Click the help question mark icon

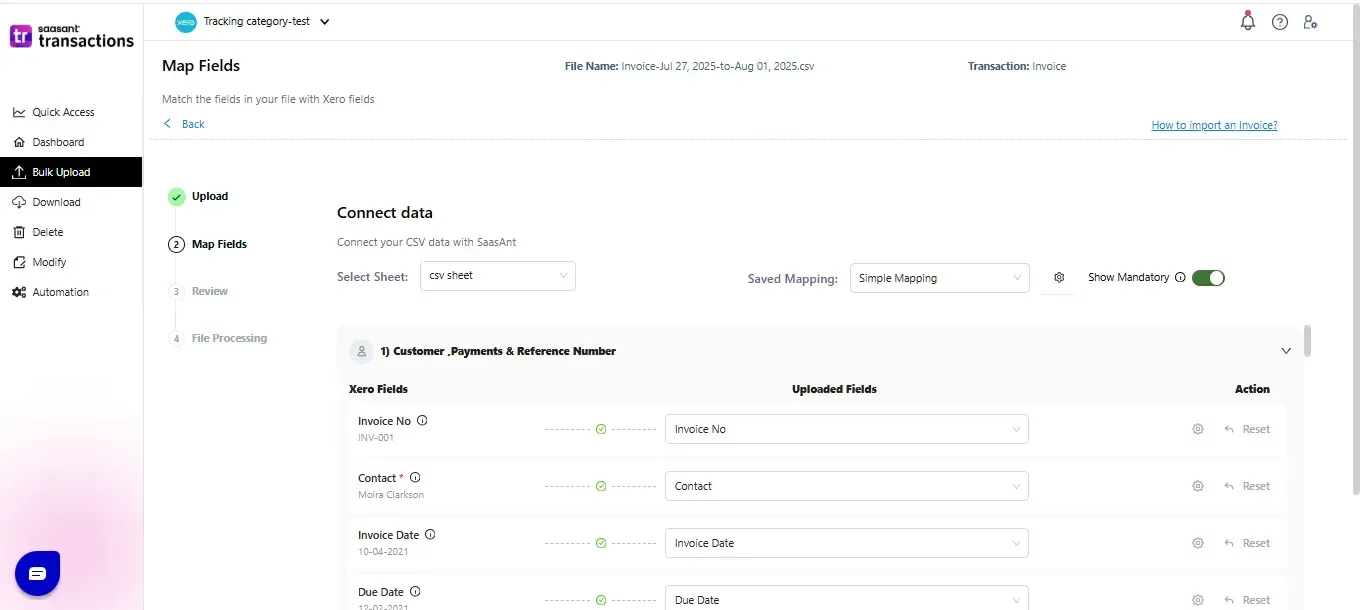1279,21
